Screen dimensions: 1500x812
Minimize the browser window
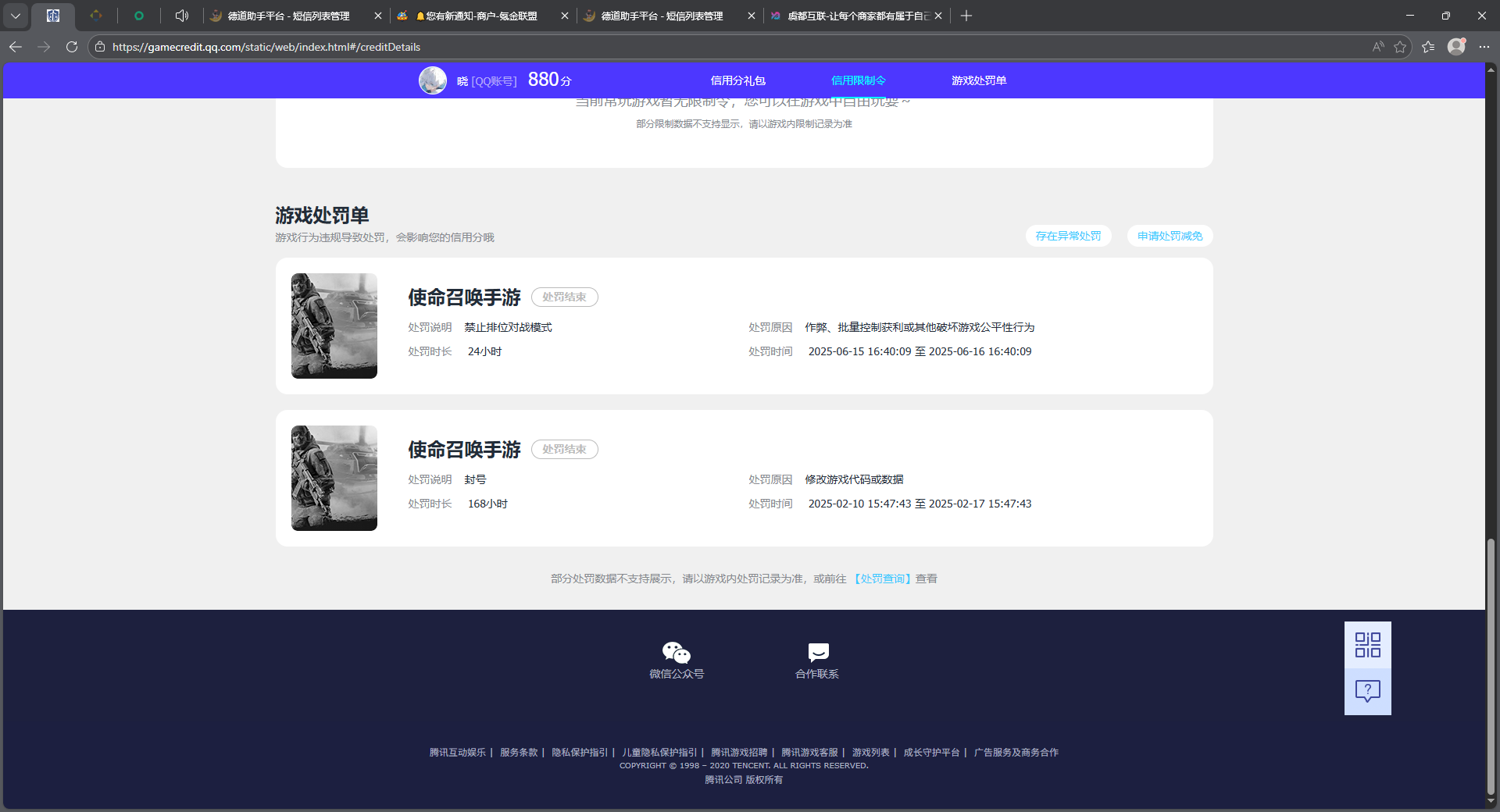coord(1410,16)
